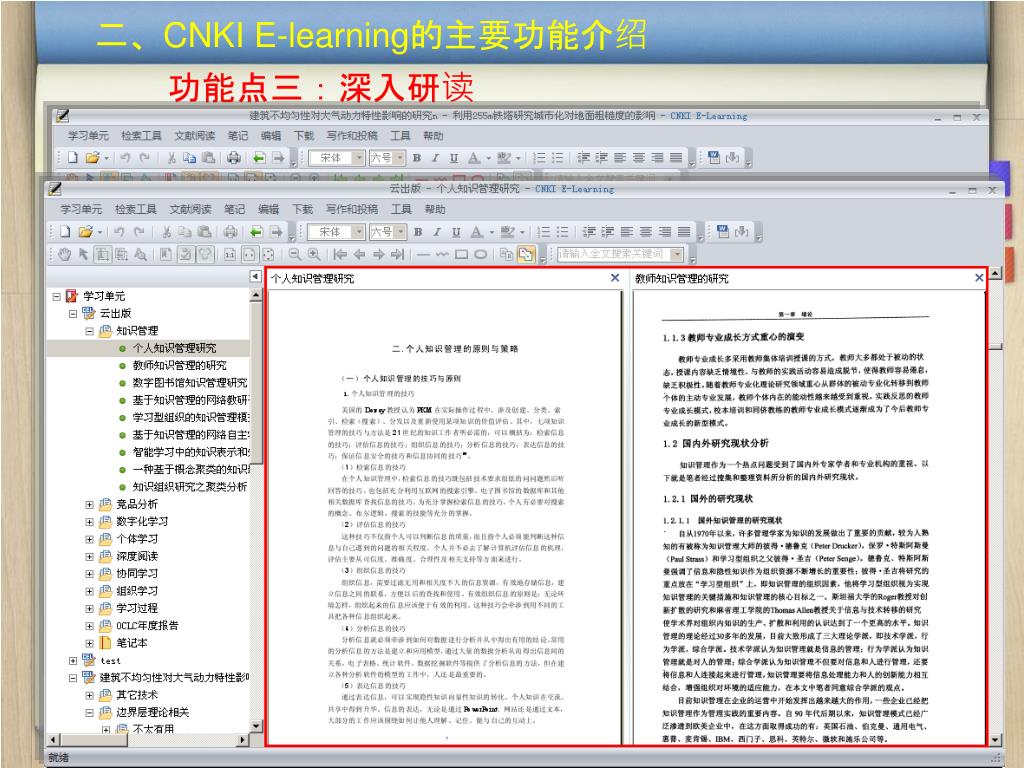The width and height of the screenshot is (1024, 768).
Task: Select 教师知识管理的研究 in the tree
Action: coord(179,366)
